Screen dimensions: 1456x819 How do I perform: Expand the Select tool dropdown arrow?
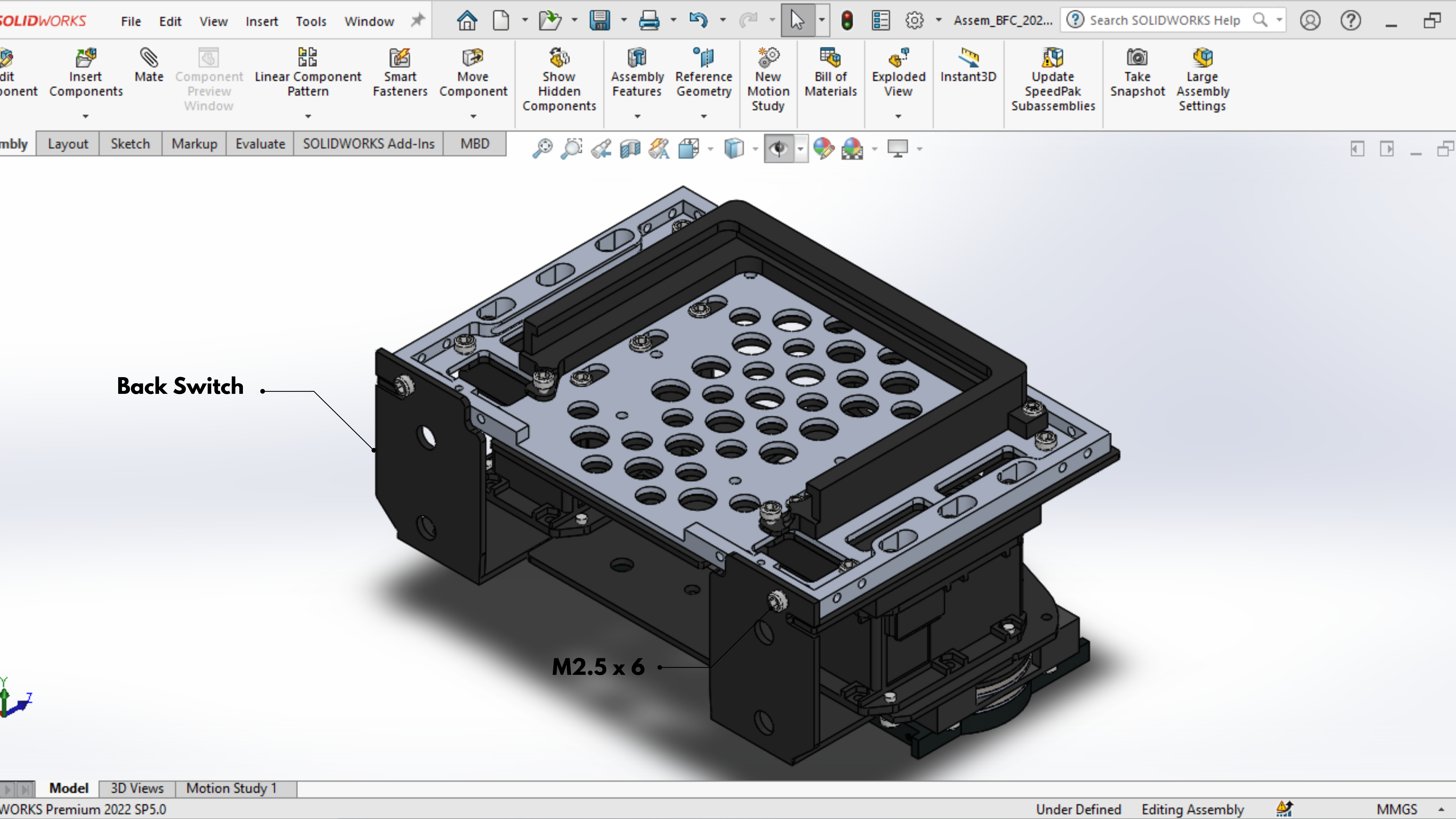[822, 20]
